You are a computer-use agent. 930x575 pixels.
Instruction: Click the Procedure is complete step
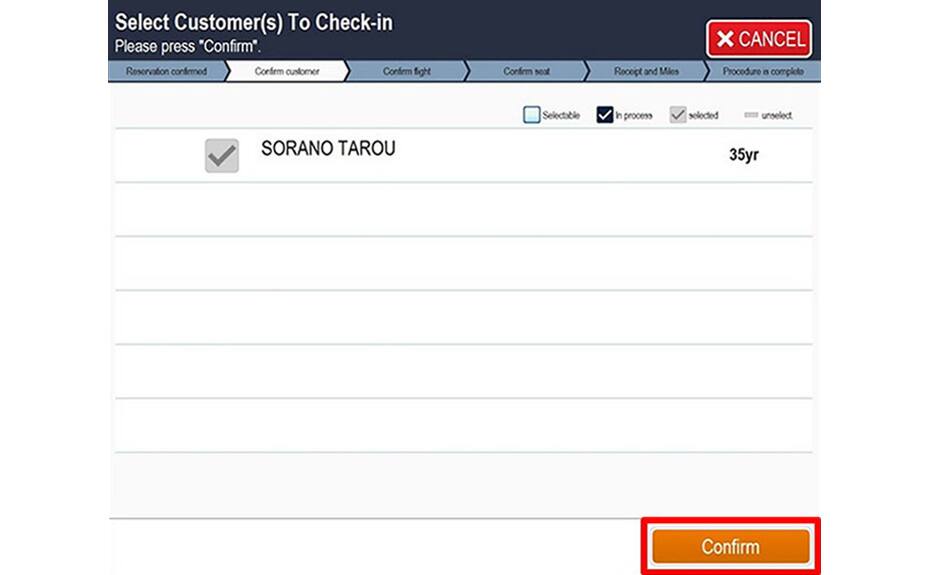point(763,71)
